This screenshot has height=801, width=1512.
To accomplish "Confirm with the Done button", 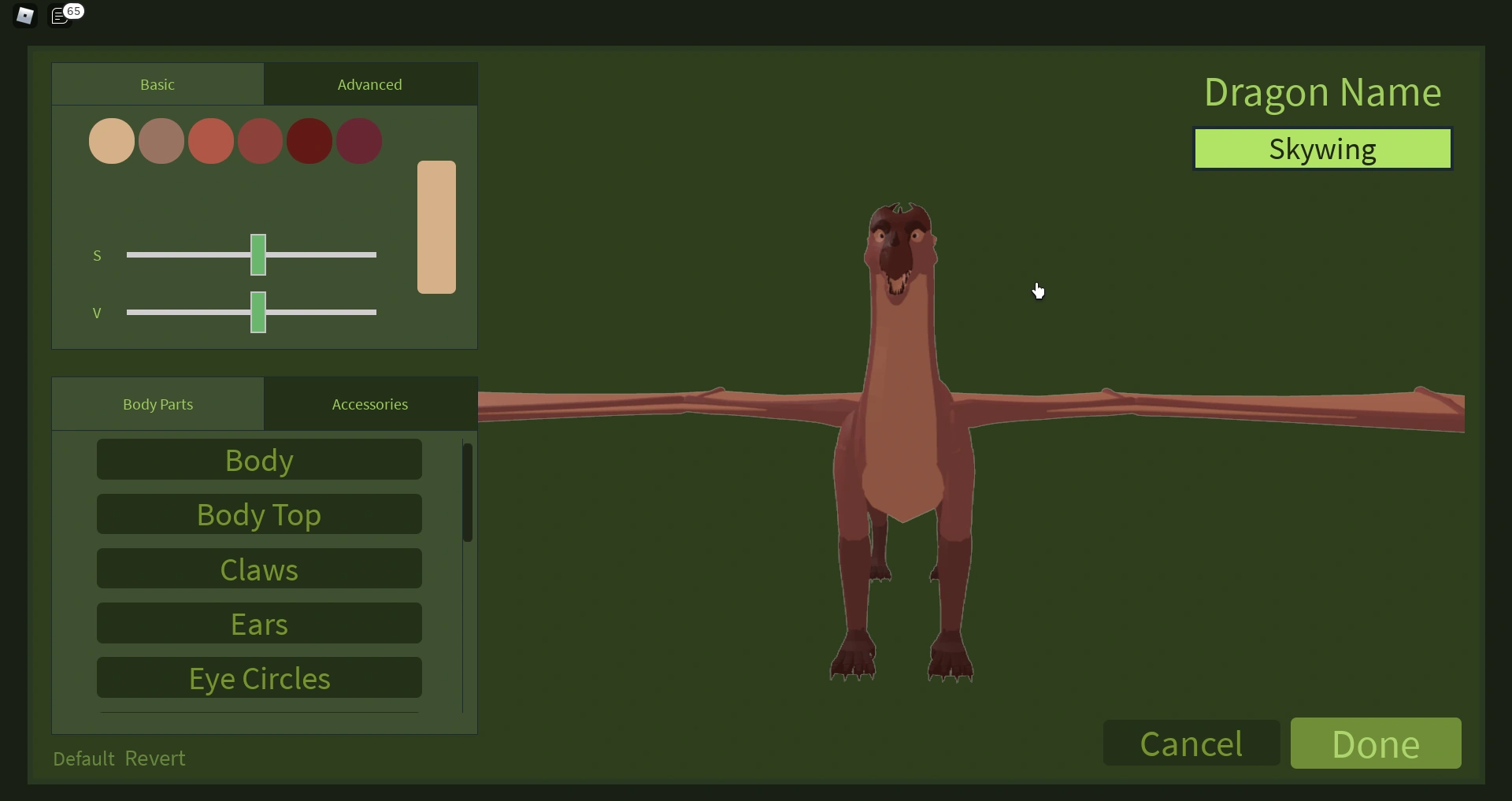I will 1376,743.
